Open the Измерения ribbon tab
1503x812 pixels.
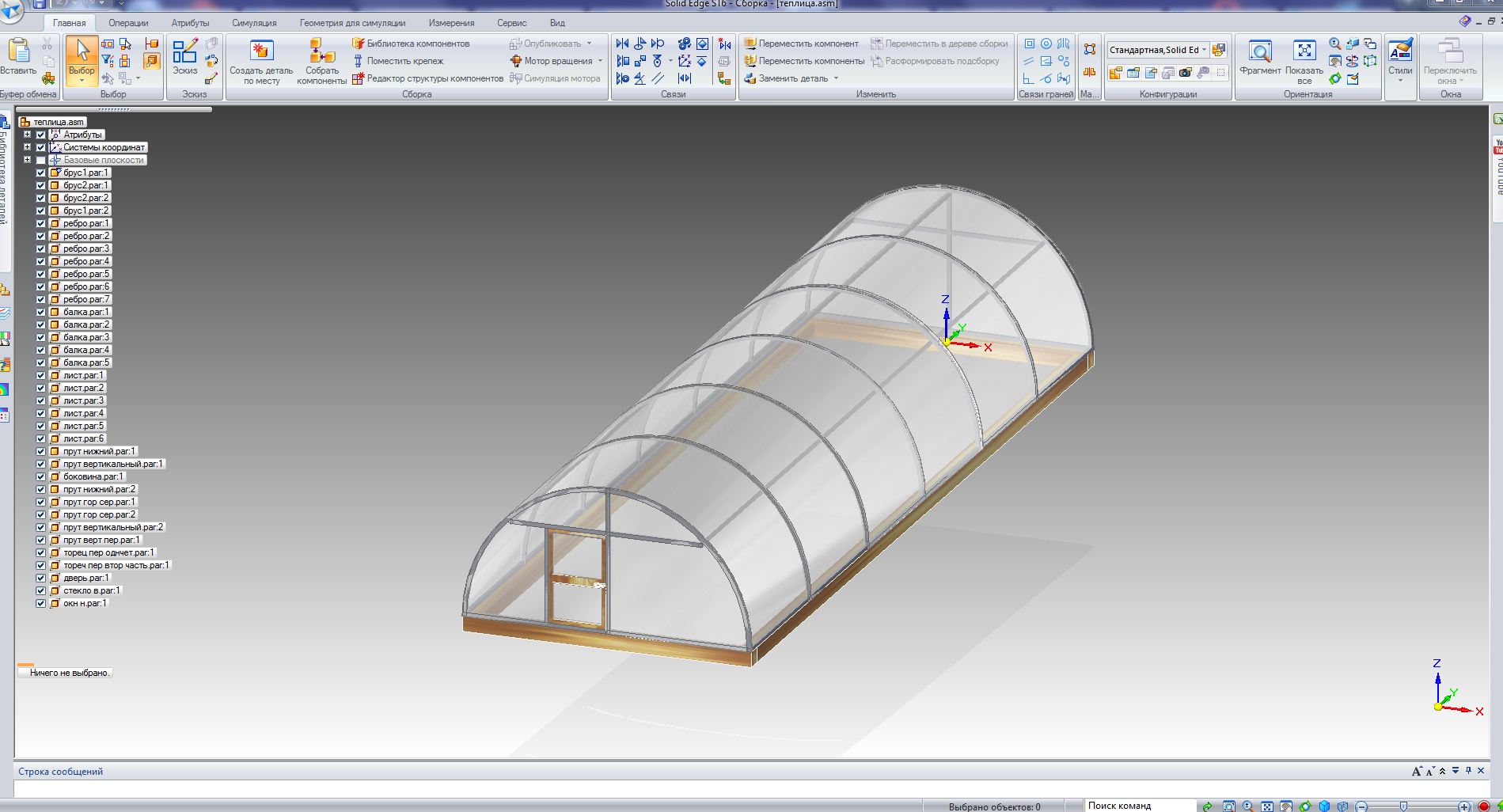point(451,23)
